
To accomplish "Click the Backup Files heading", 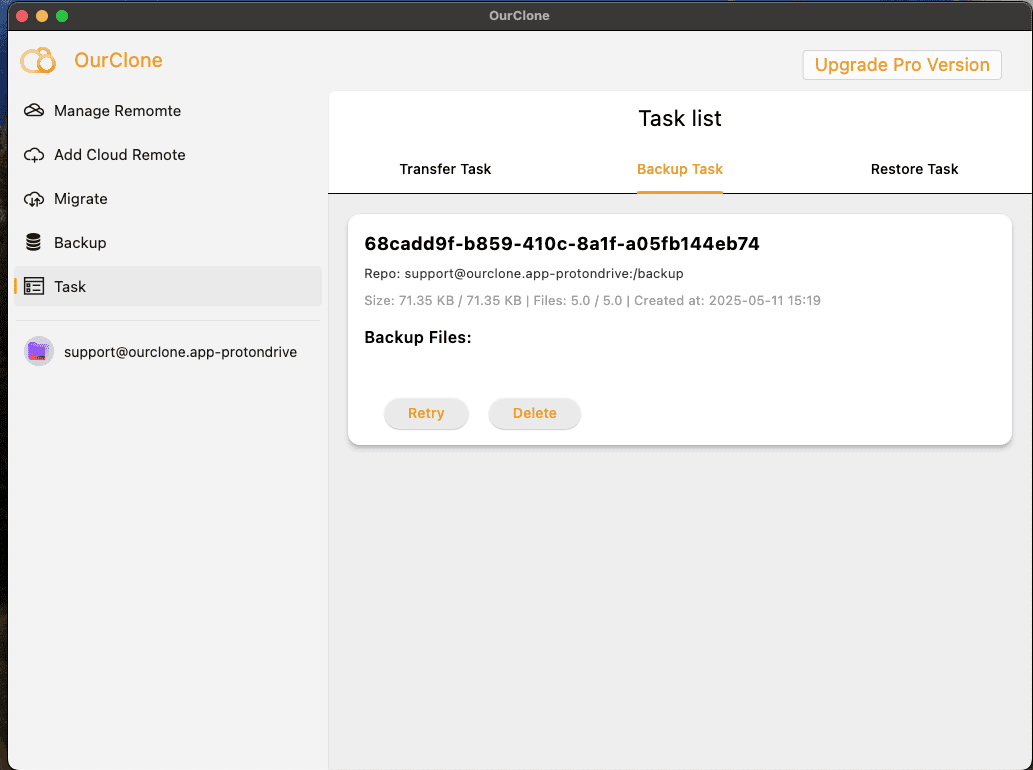I will tap(418, 337).
